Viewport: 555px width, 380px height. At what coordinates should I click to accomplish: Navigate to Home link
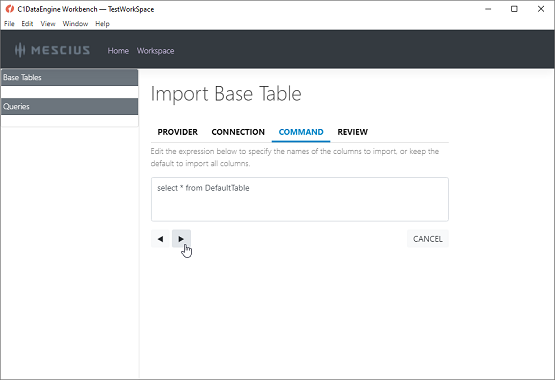pyautogui.click(x=118, y=51)
